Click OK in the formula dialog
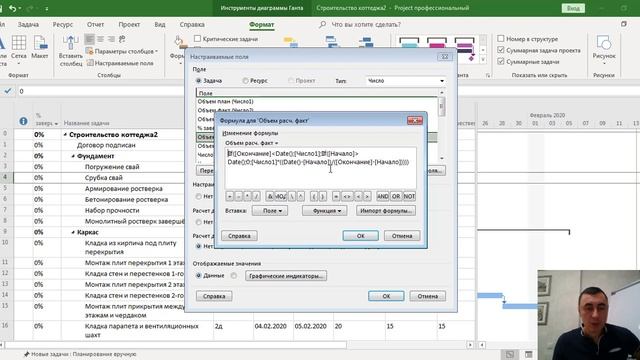 point(360,236)
